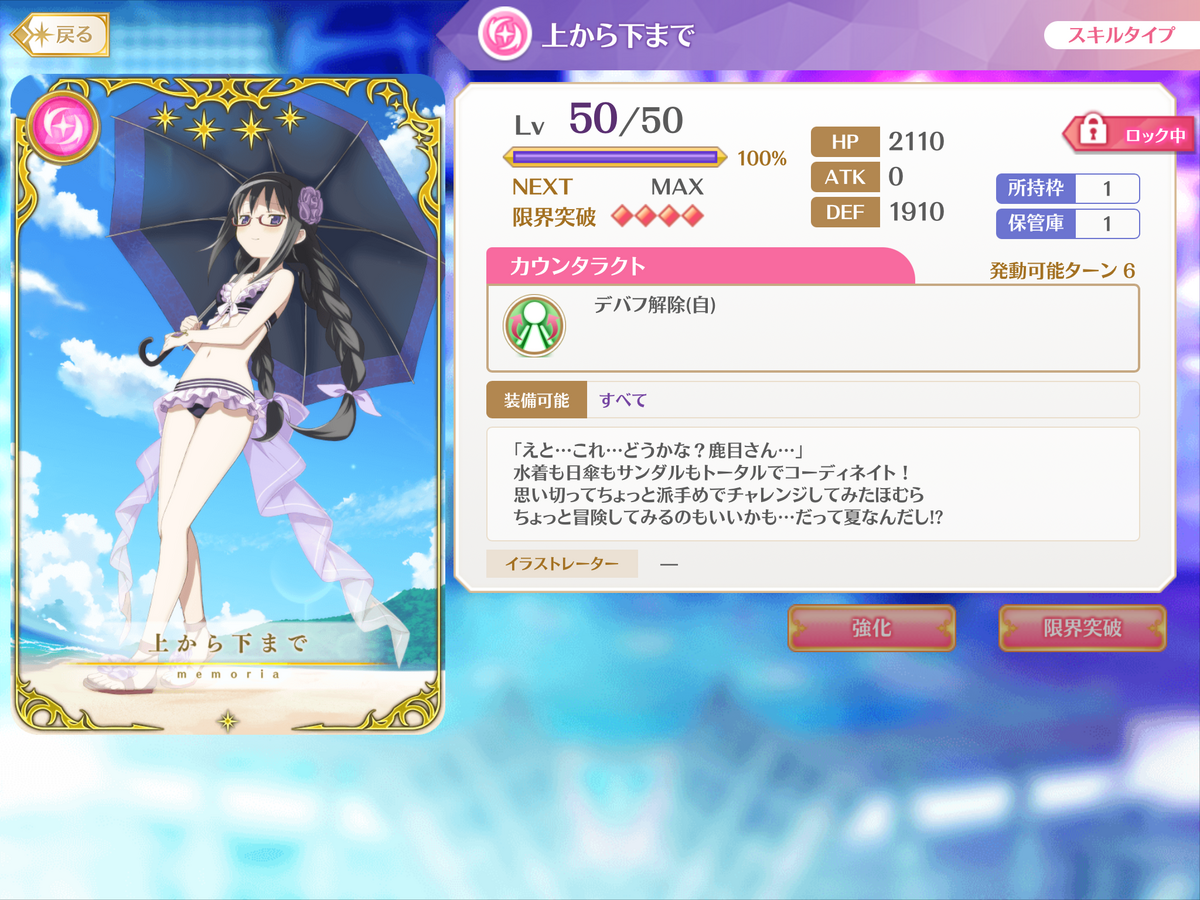Viewport: 1200px width, 900px height.
Task: Click the red limit break diamonds
Action: click(x=658, y=216)
